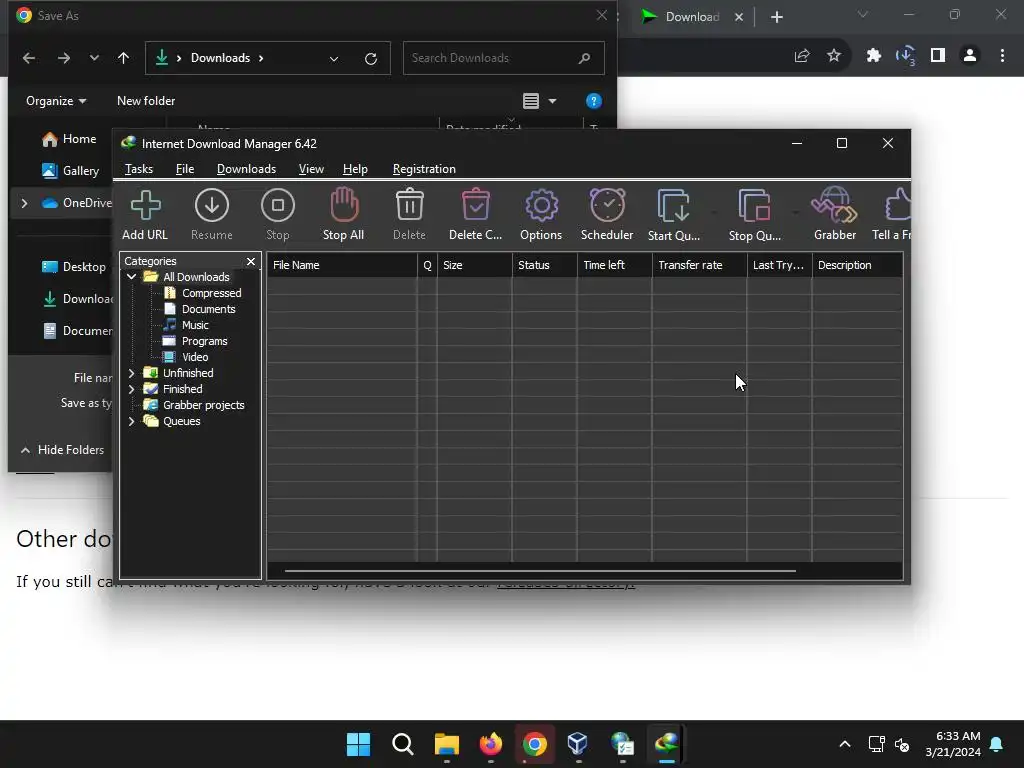This screenshot has height=768, width=1024.
Task: Open Chrome three-dot menu
Action: [x=1002, y=56]
